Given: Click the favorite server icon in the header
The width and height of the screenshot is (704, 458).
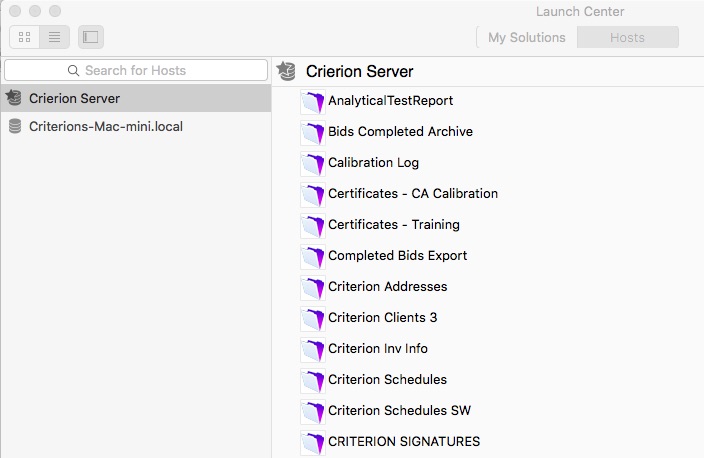Looking at the screenshot, I should [x=286, y=71].
